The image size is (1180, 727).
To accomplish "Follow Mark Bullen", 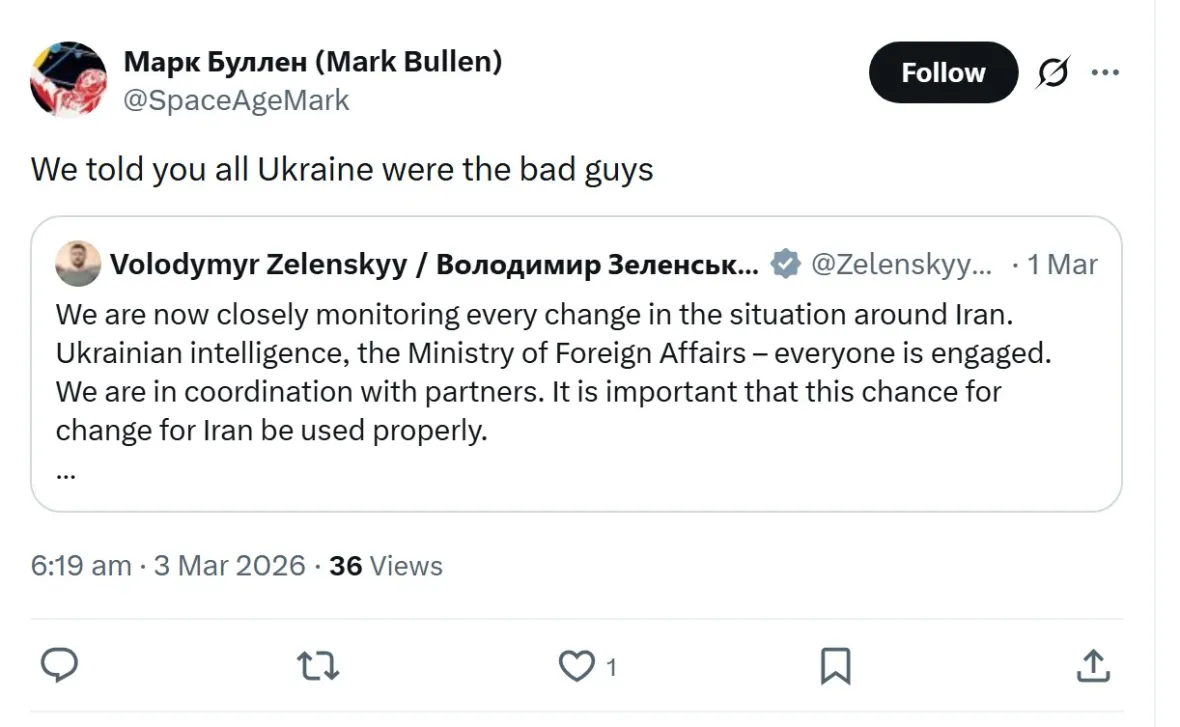I will [x=942, y=72].
